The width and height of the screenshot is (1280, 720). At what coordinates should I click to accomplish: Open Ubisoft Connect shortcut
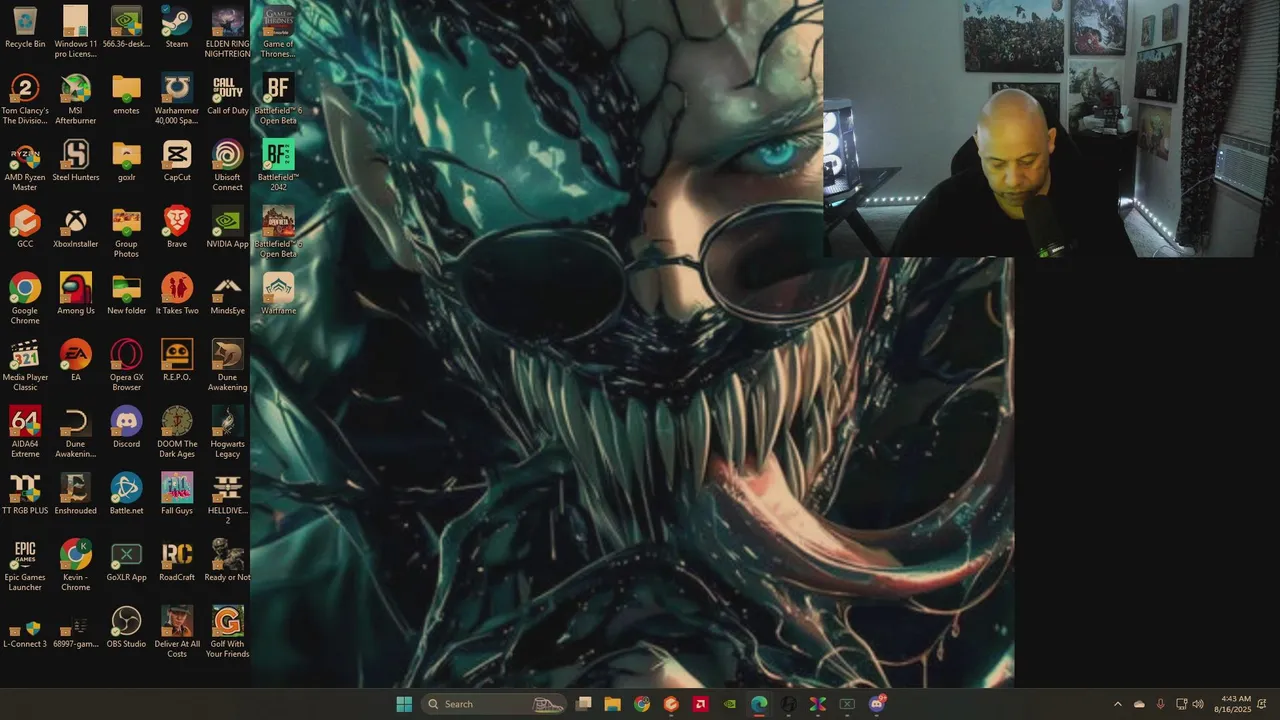[x=227, y=166]
